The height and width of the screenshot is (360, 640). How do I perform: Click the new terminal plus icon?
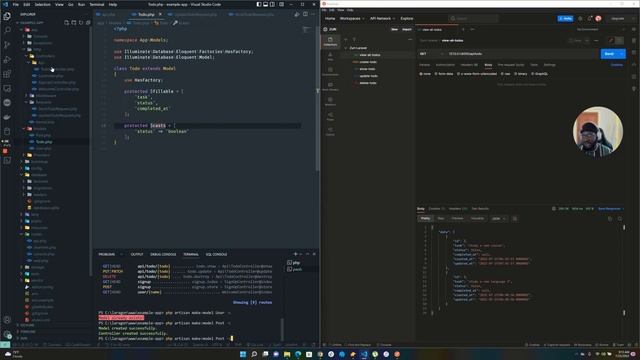(296, 254)
